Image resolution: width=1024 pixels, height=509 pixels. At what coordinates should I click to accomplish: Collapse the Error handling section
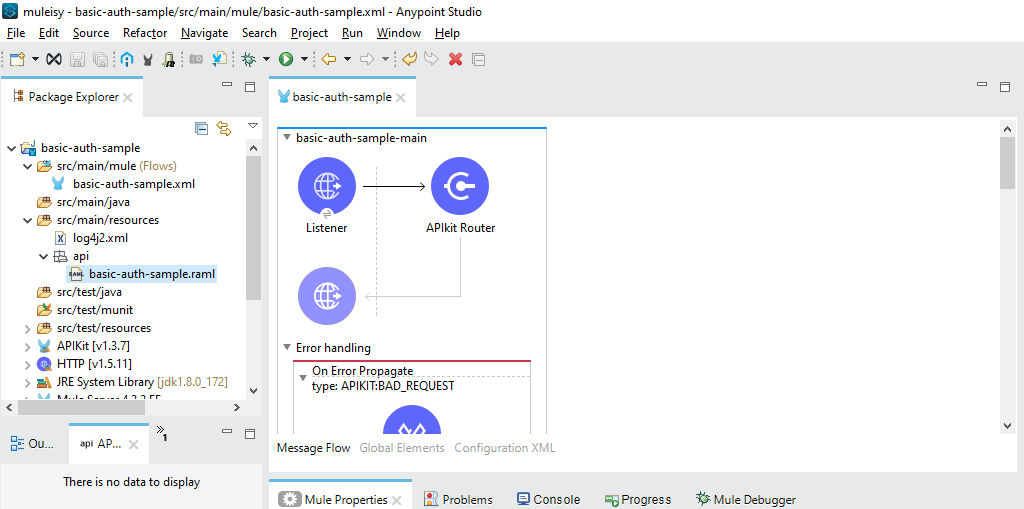point(287,348)
